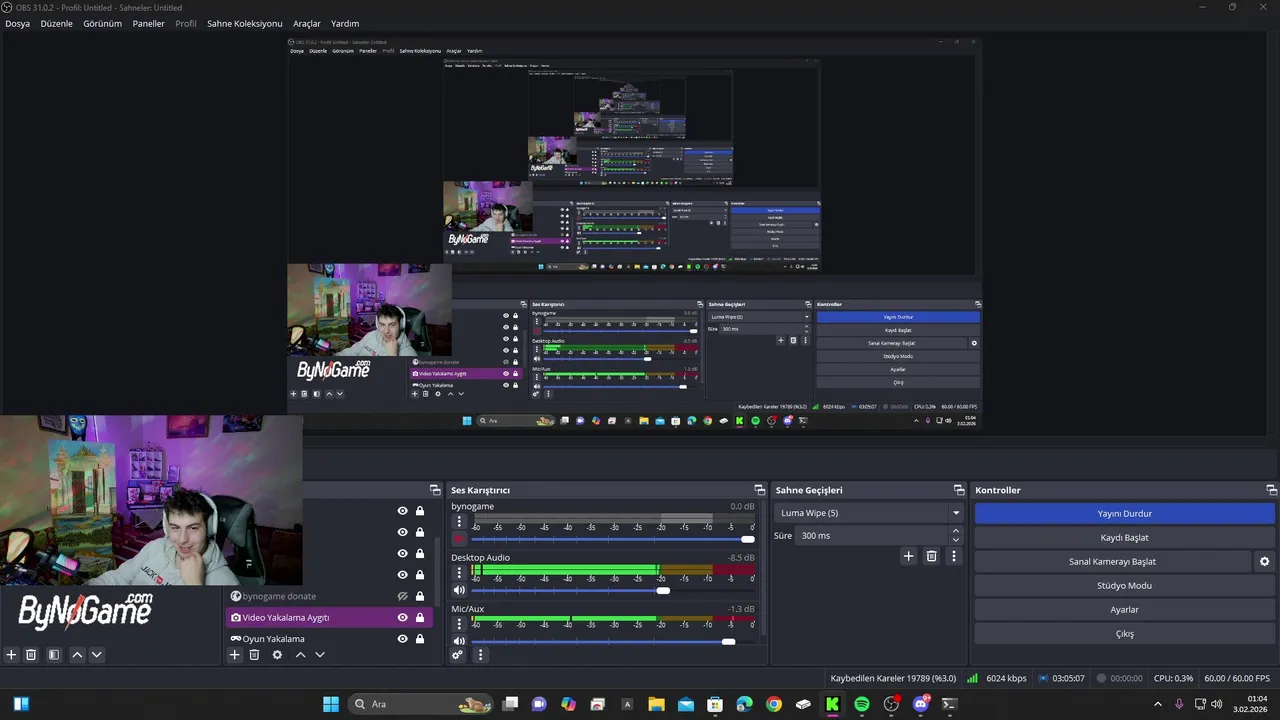1280x720 pixels.
Task: Open scene filters icon in Scenes toolbar
Action: [x=54, y=655]
